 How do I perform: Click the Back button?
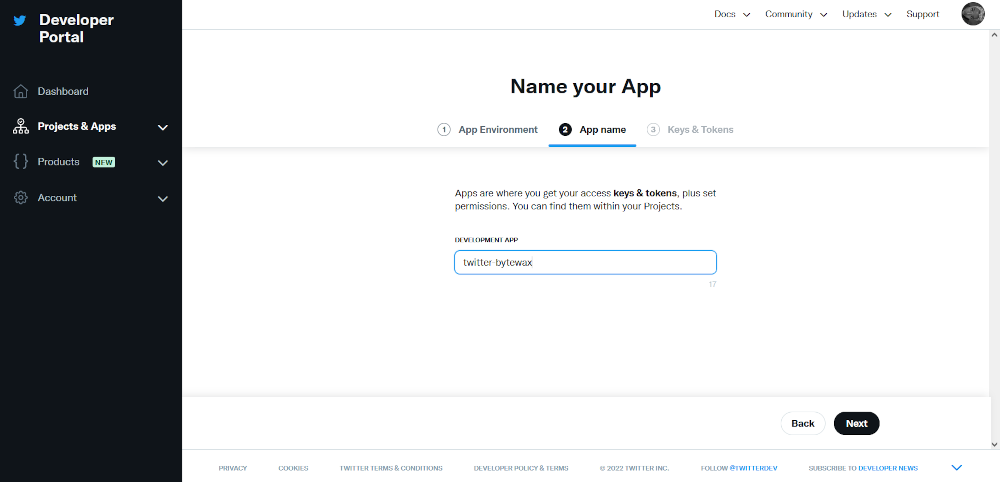point(803,423)
